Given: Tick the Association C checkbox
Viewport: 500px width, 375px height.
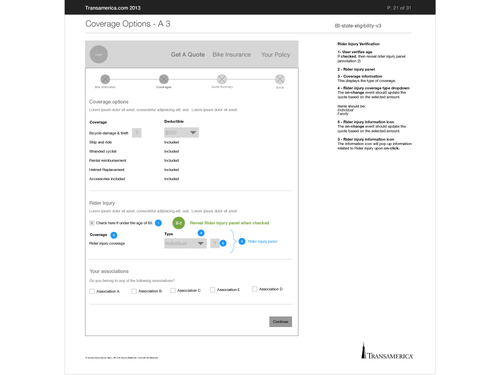Looking at the screenshot, I should pos(173,291).
